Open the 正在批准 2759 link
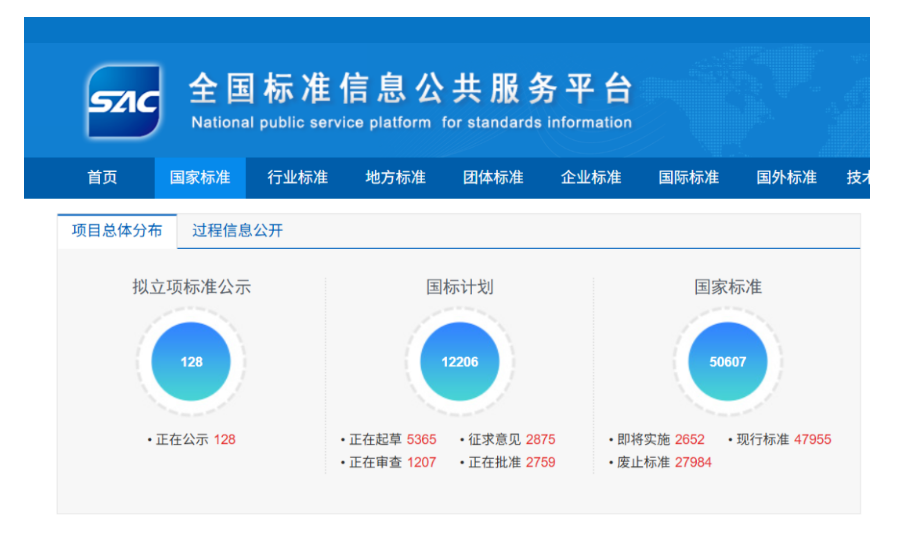 (x=508, y=462)
